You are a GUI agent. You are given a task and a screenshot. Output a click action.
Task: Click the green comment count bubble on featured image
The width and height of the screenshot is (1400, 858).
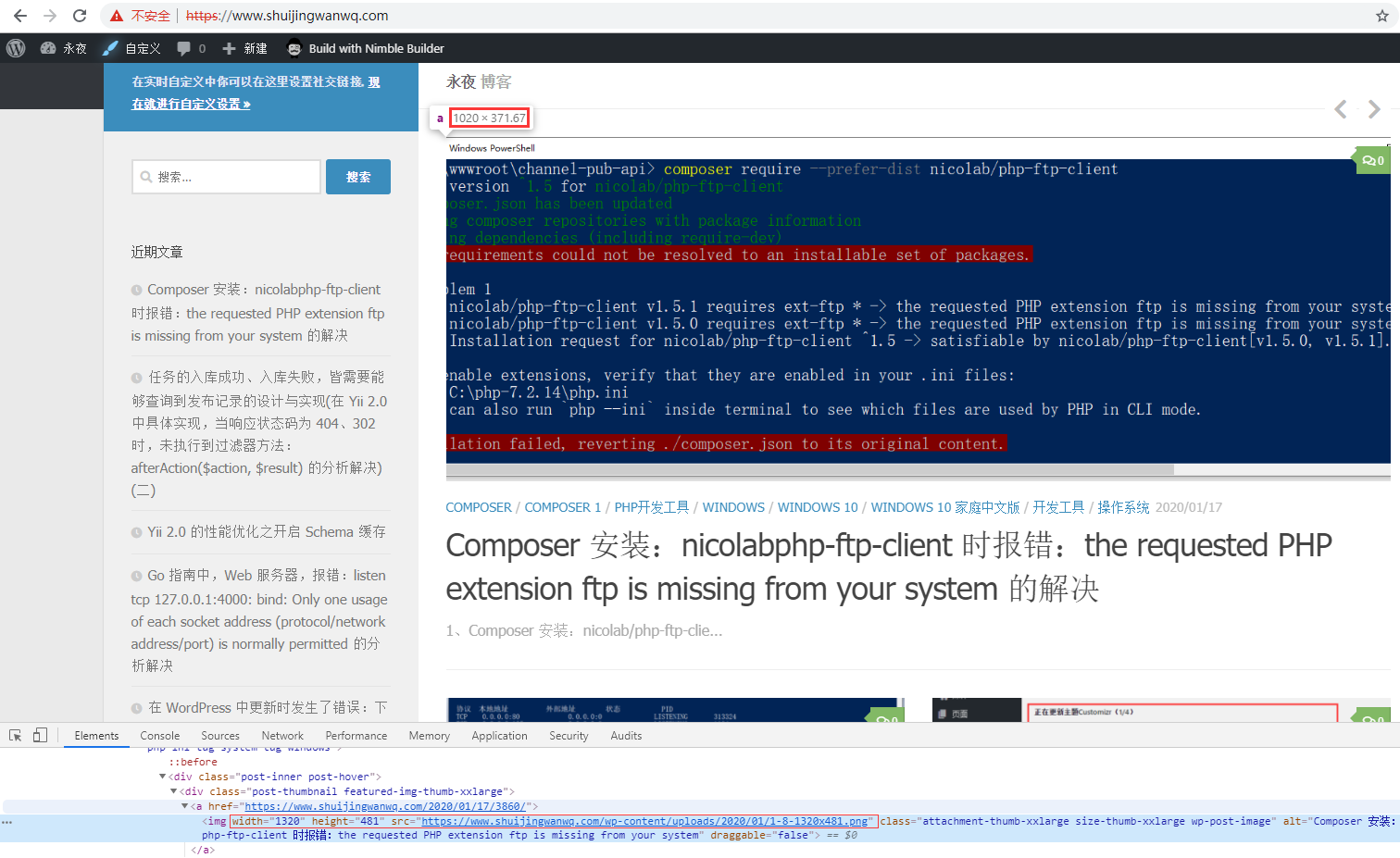(x=1372, y=160)
